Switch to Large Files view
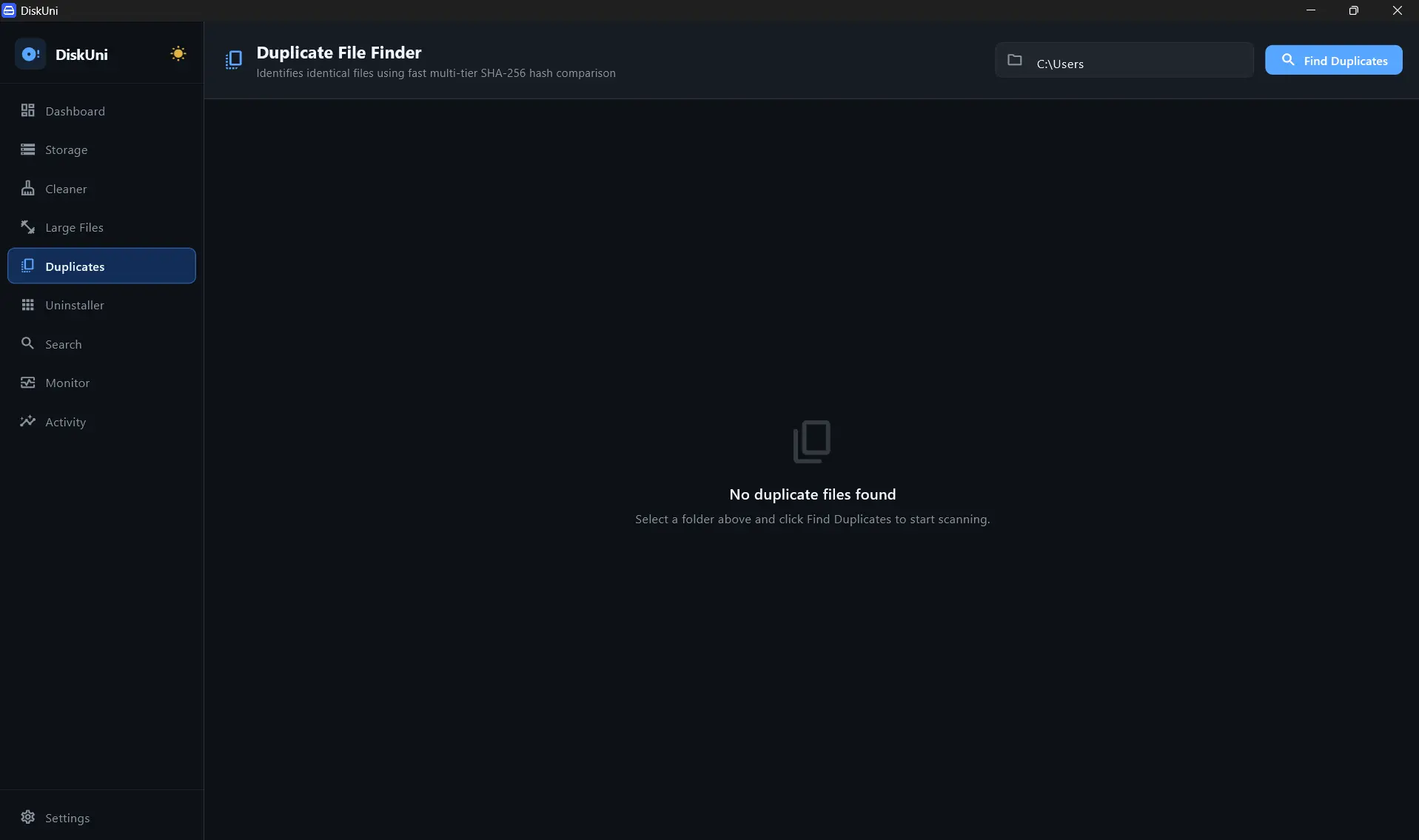The image size is (1419, 840). [x=101, y=227]
